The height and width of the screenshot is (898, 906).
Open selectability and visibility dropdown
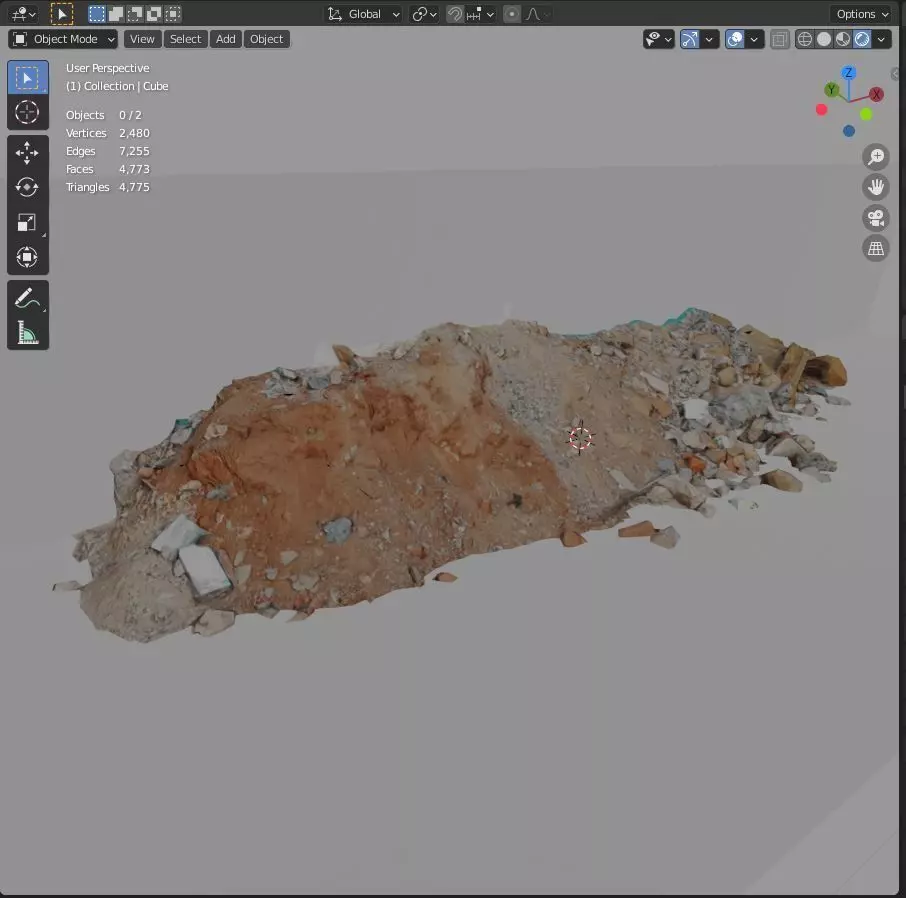[x=658, y=39]
